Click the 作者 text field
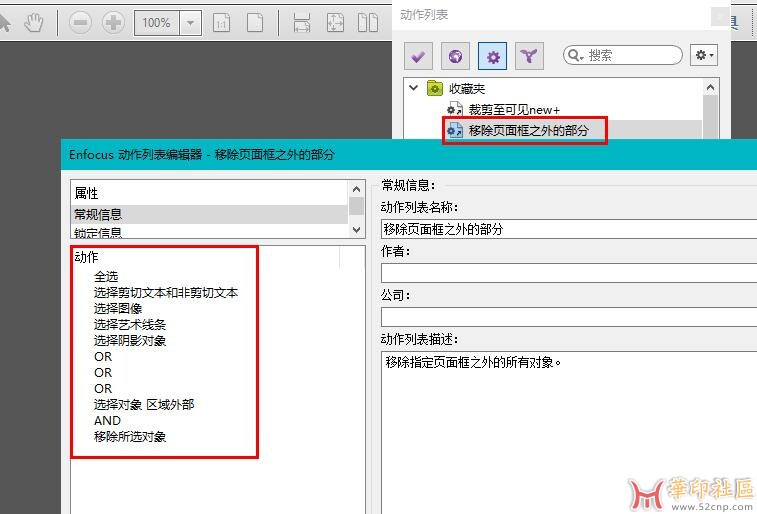Screen dimensions: 757x514 [568, 273]
